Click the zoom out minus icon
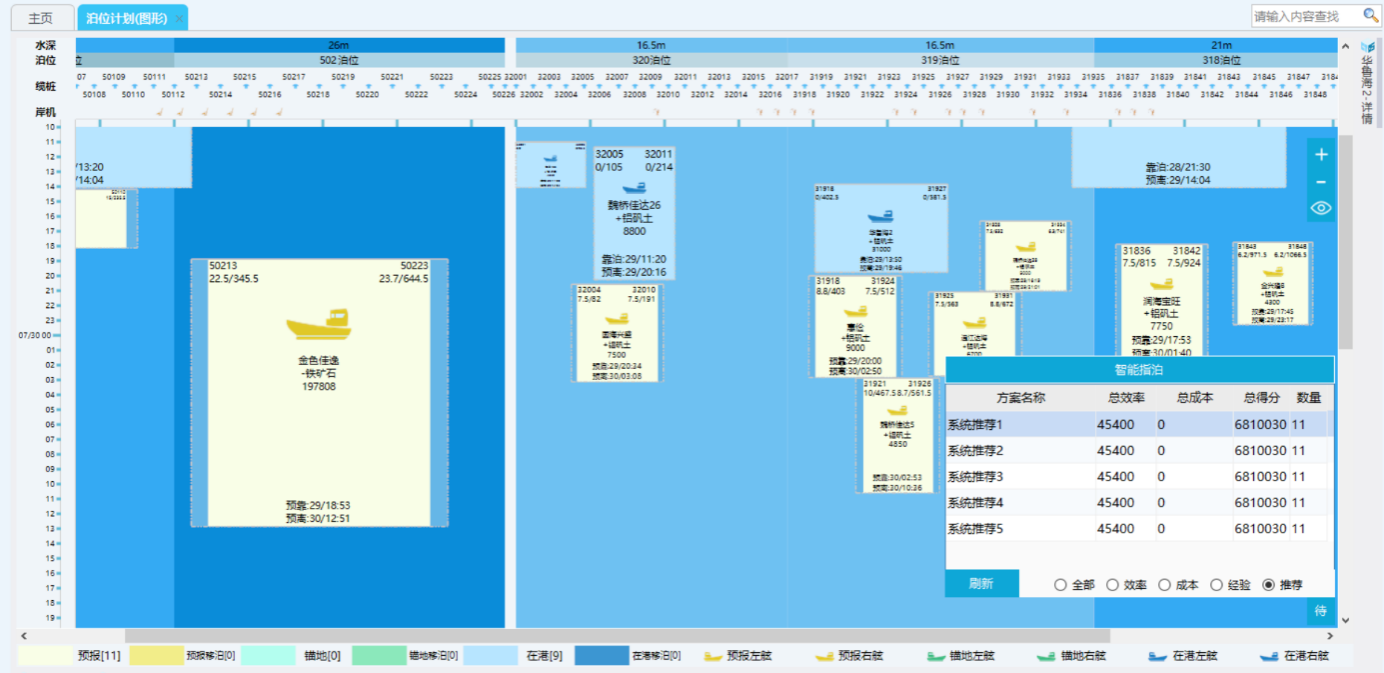The image size is (1384, 673). tap(1321, 182)
